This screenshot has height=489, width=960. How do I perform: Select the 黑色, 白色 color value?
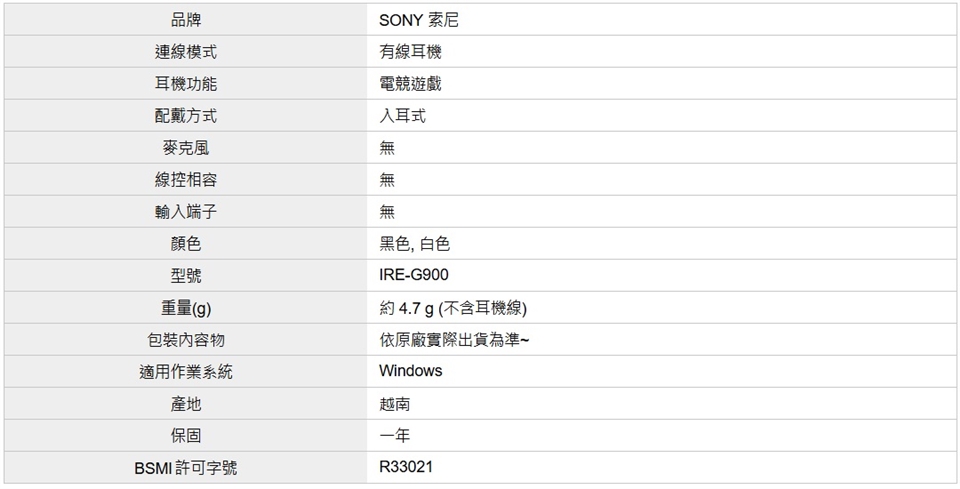tap(414, 244)
